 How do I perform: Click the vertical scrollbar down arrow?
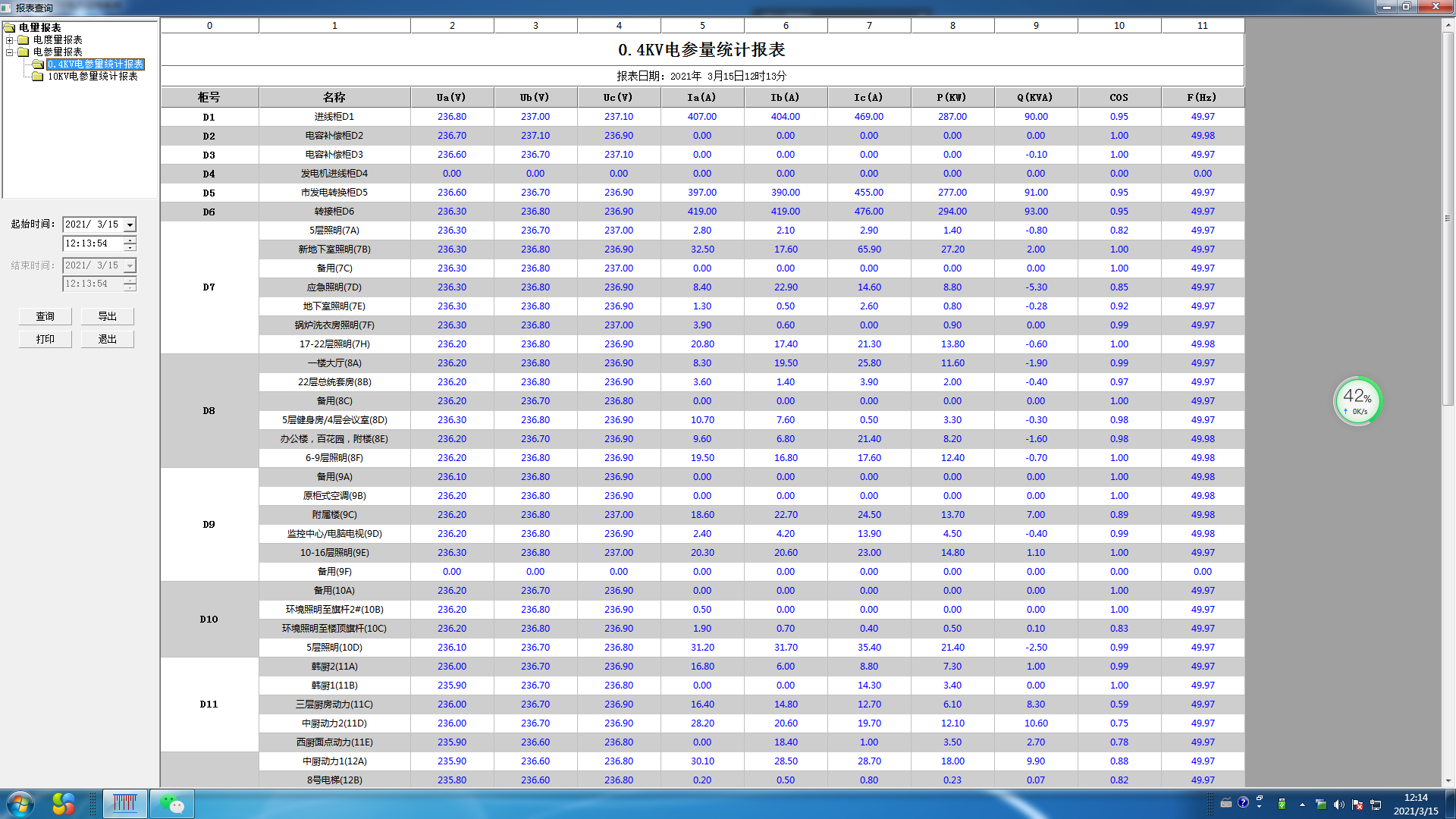point(1448,780)
